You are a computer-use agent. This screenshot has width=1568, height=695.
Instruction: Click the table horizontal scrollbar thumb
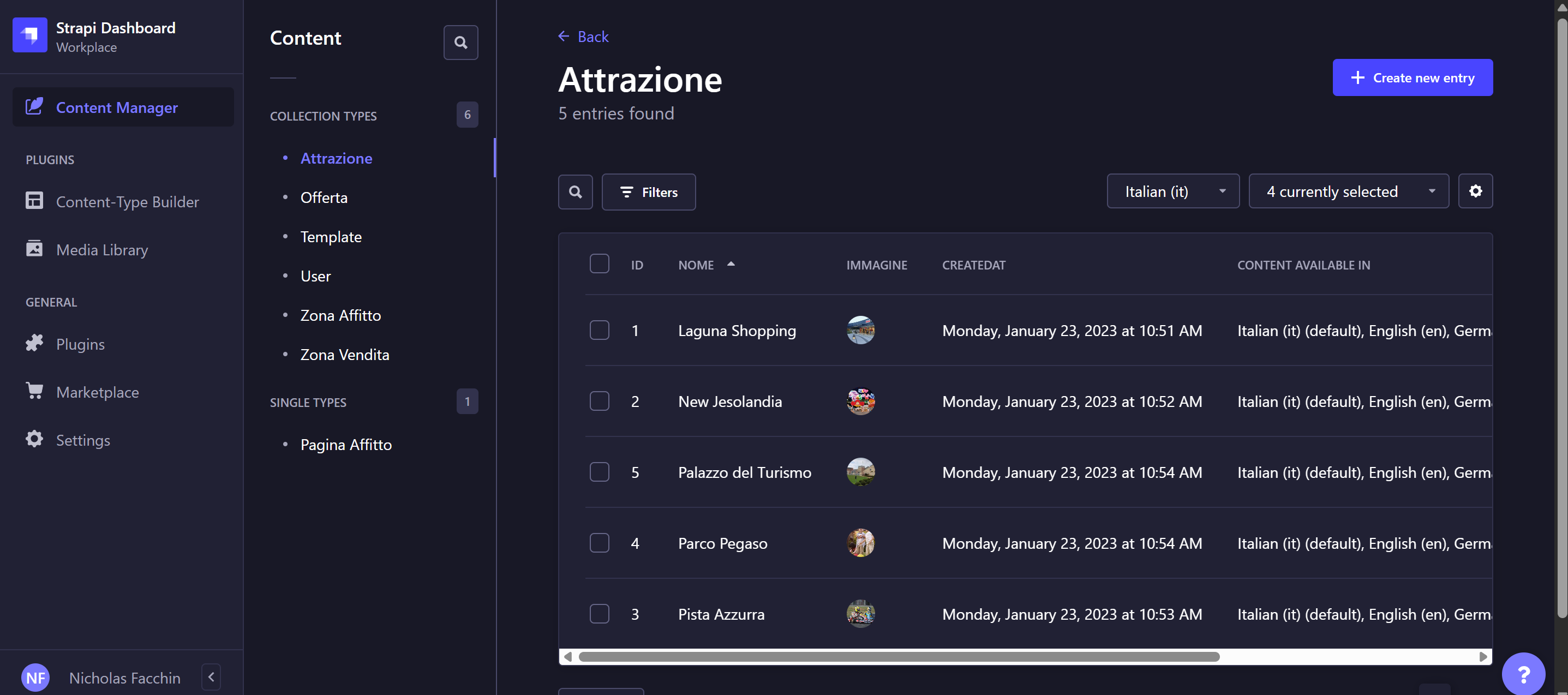(899, 657)
